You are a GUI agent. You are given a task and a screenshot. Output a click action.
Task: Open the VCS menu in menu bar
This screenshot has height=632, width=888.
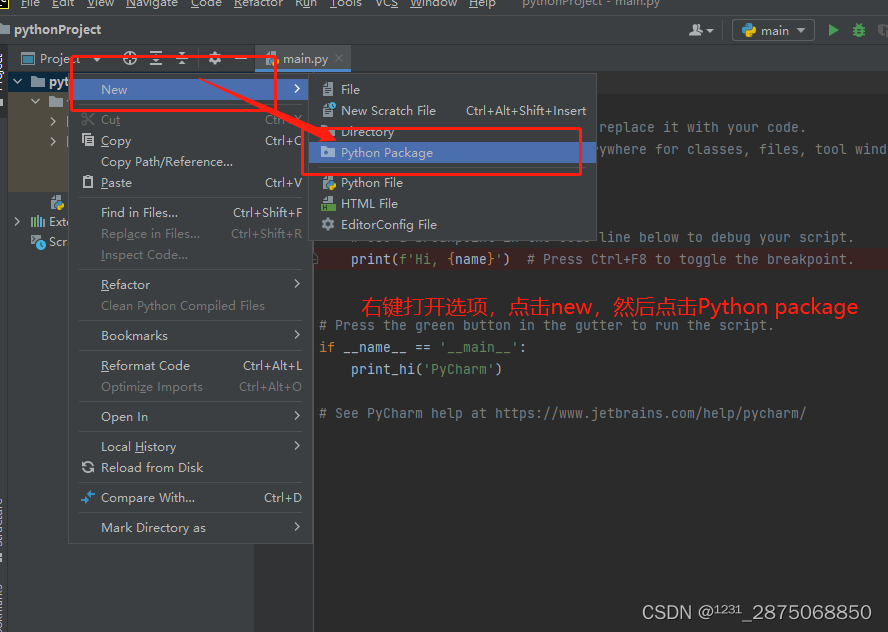click(x=386, y=3)
